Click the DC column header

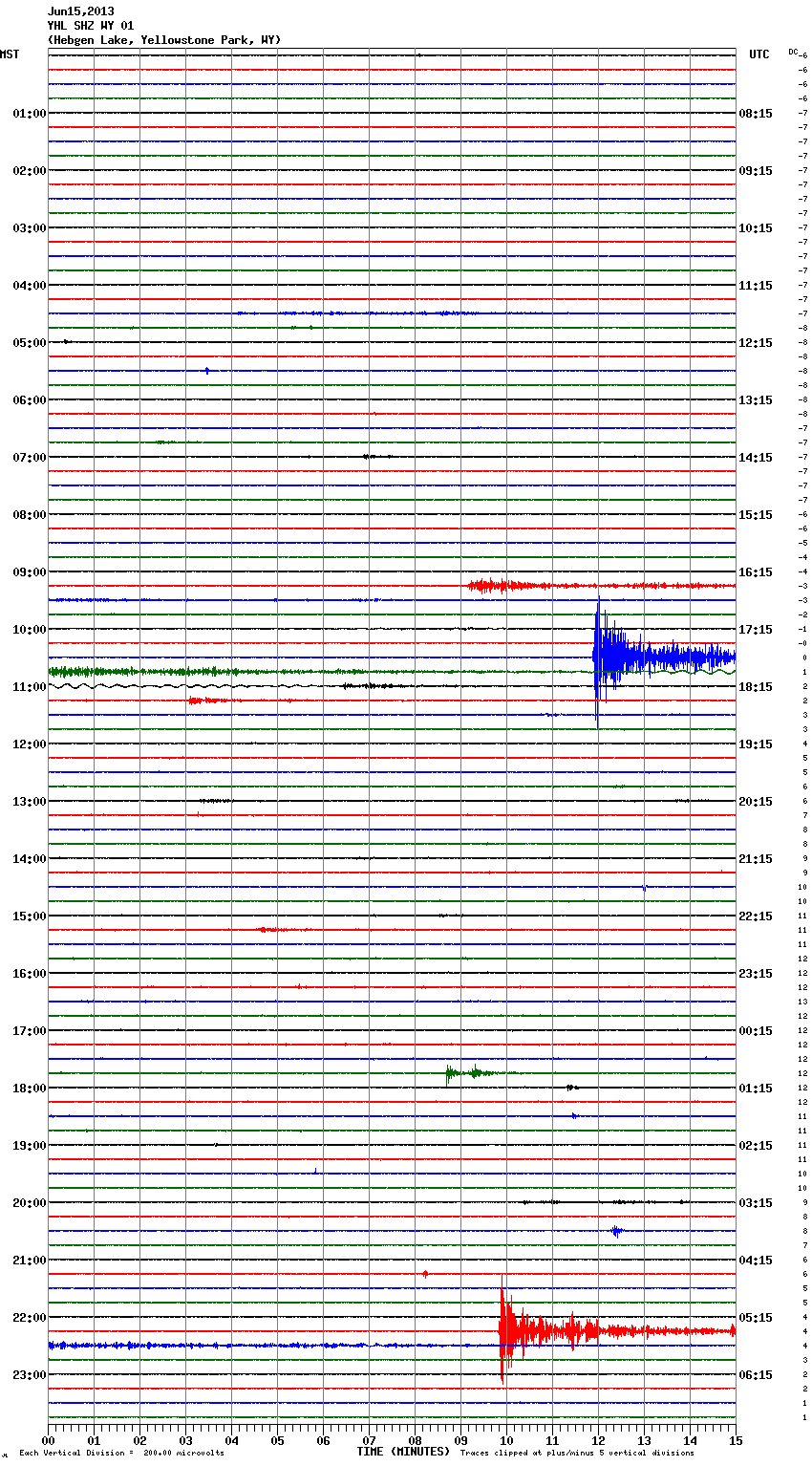pyautogui.click(x=793, y=52)
